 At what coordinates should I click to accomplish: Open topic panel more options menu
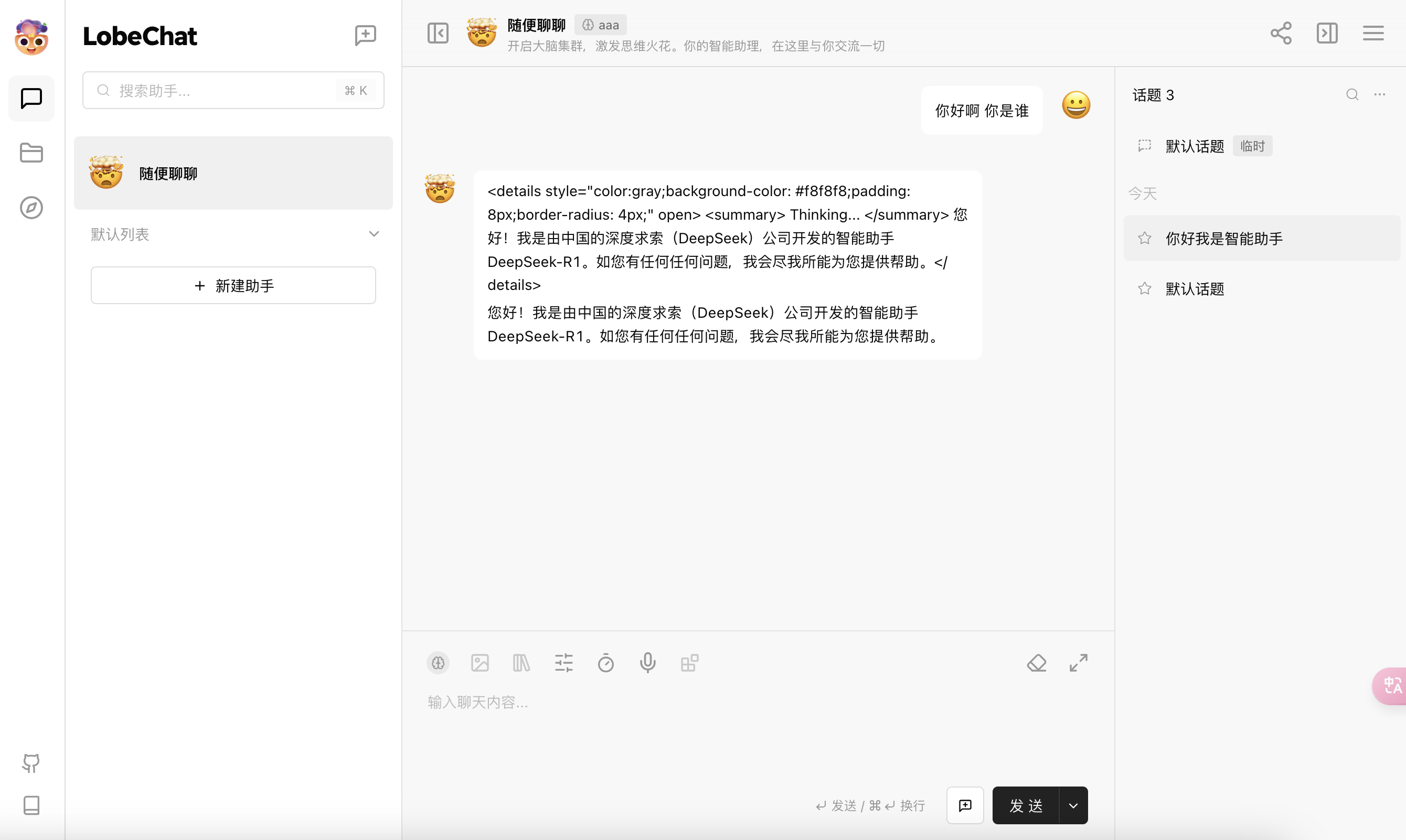(x=1379, y=94)
